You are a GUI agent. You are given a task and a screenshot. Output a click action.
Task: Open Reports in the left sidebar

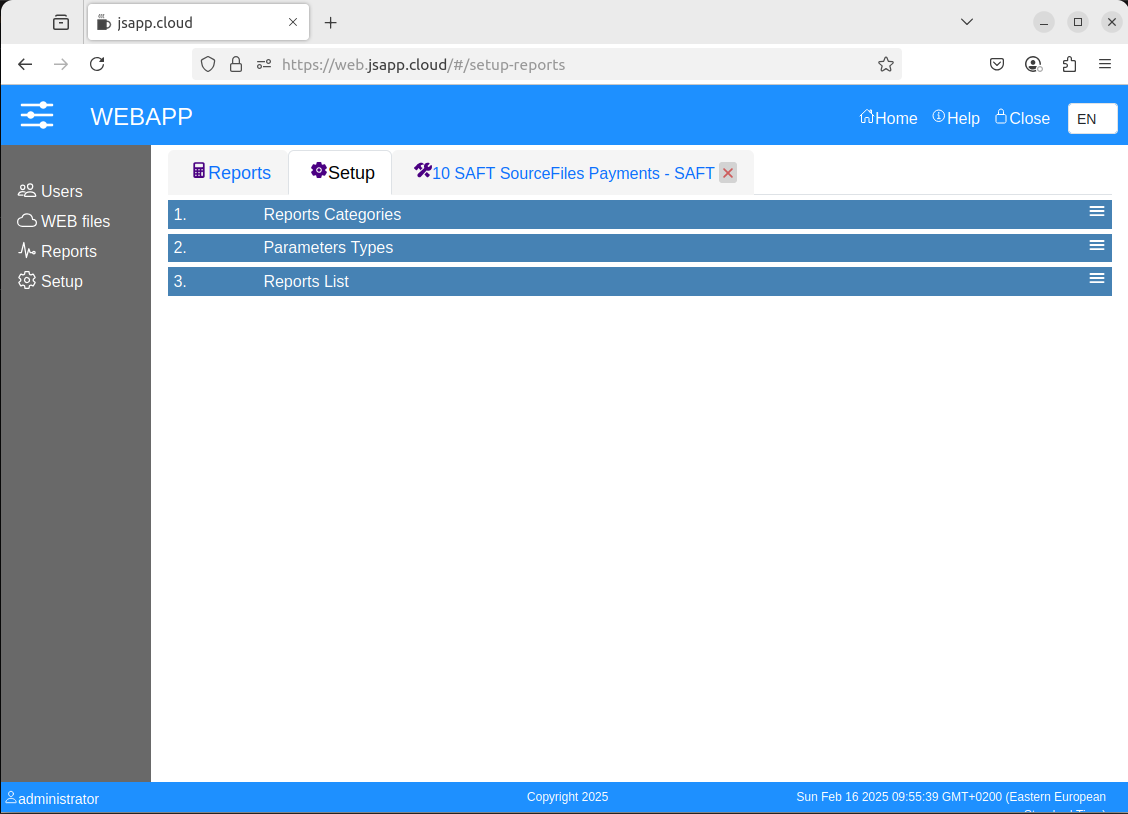click(58, 251)
